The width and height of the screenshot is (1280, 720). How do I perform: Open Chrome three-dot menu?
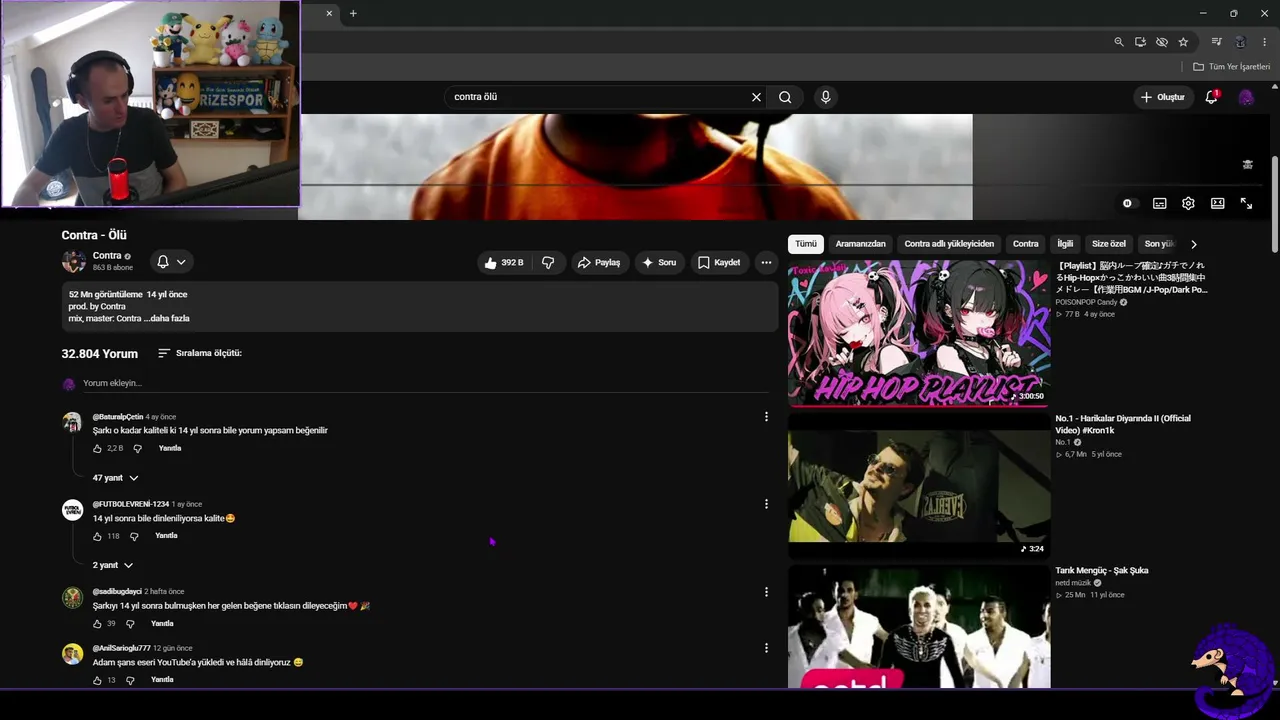click(1265, 42)
